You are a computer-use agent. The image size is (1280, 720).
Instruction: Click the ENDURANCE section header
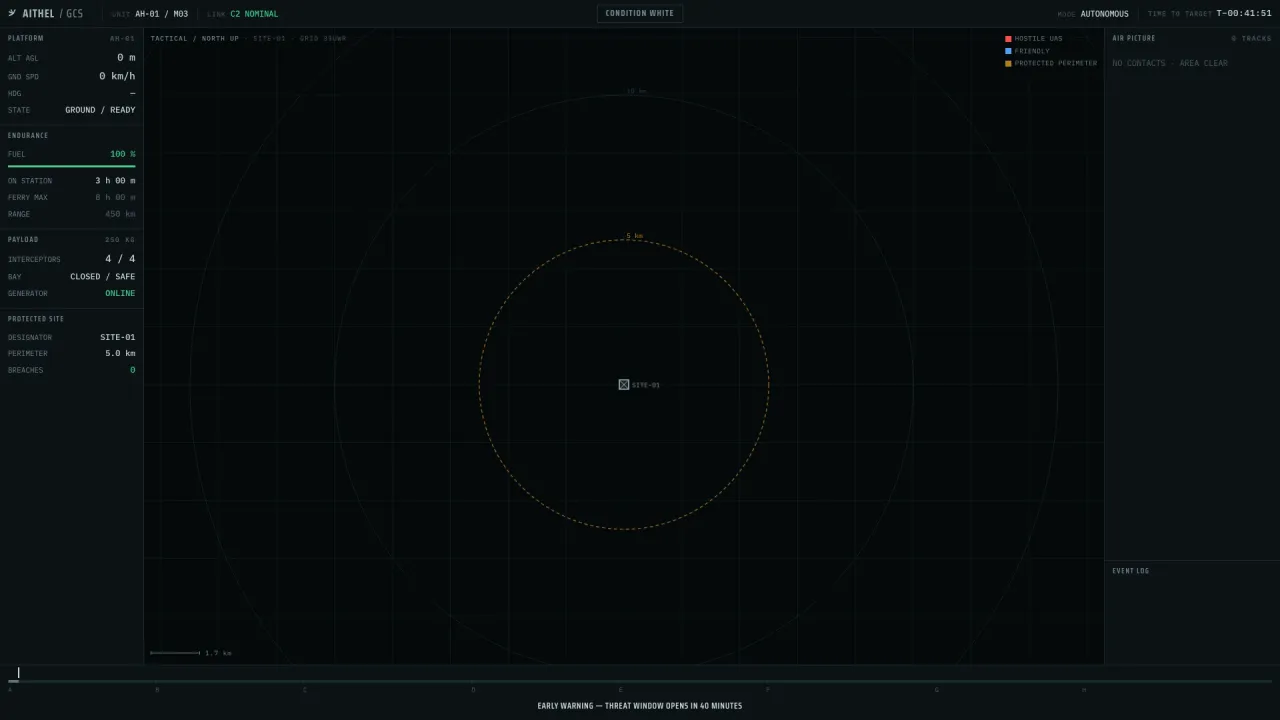tap(28, 135)
